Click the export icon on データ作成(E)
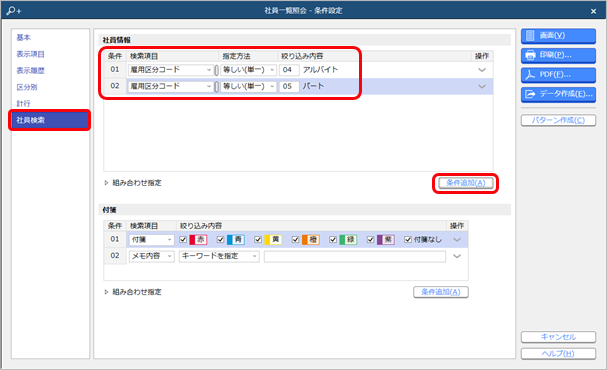The width and height of the screenshot is (607, 370). [530, 94]
